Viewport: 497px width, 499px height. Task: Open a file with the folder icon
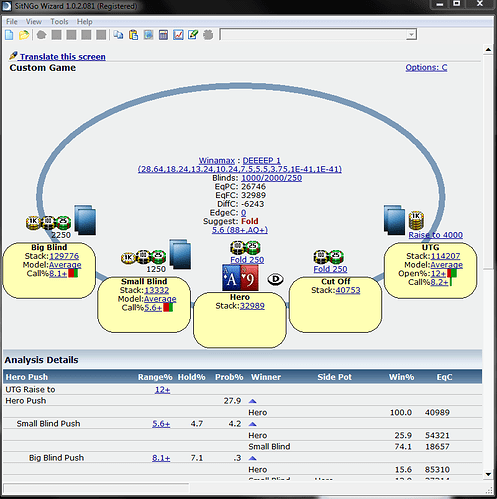pos(24,35)
